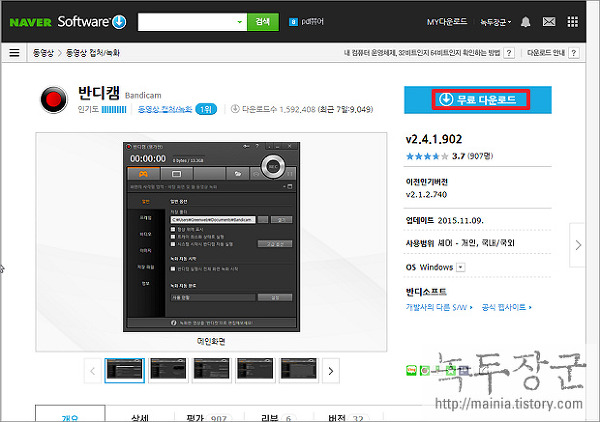Open the Naver services grid icon
This screenshot has height=422, width=600.
(573, 22)
